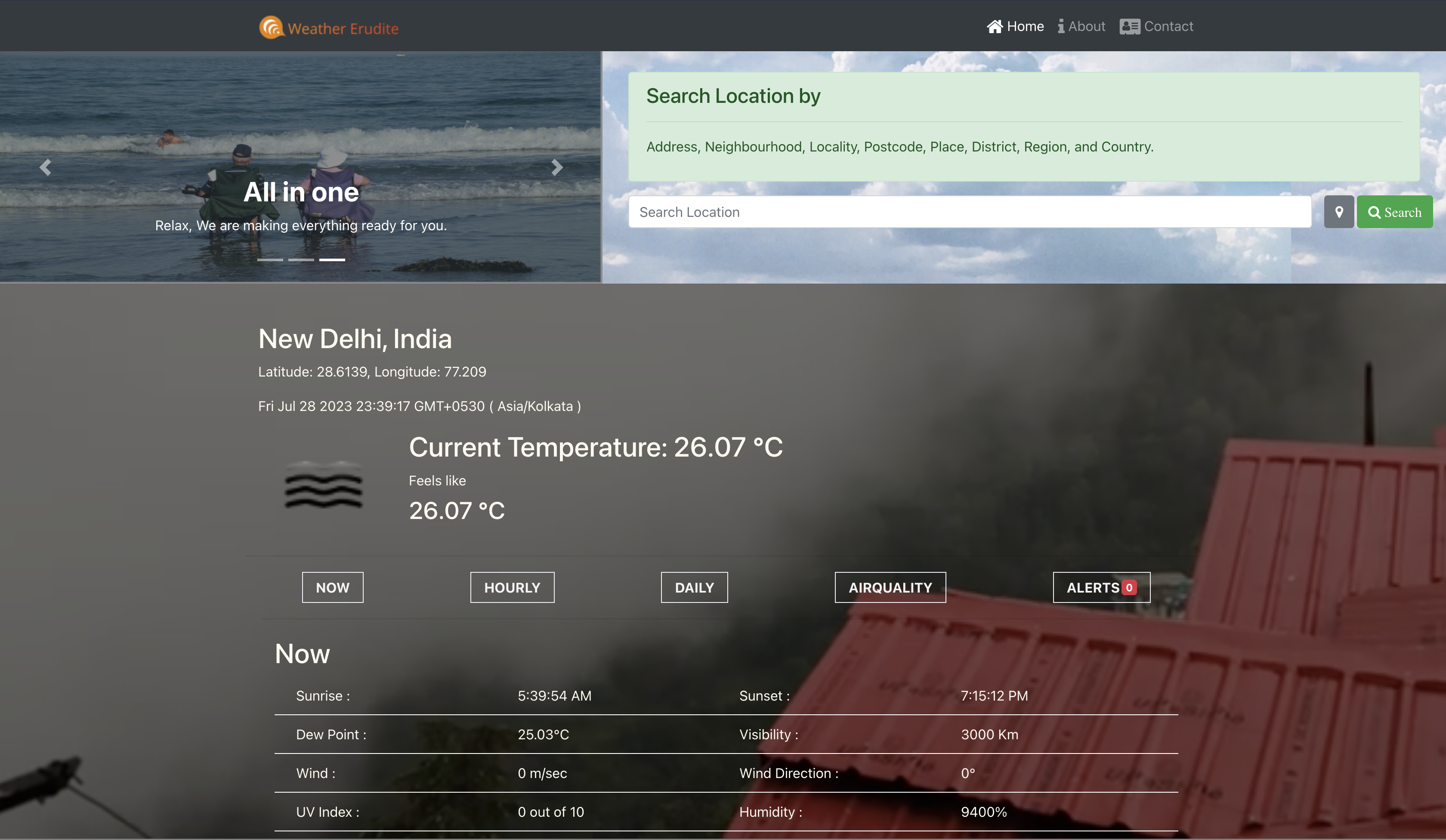Select second carousel indicator bar

(301, 260)
